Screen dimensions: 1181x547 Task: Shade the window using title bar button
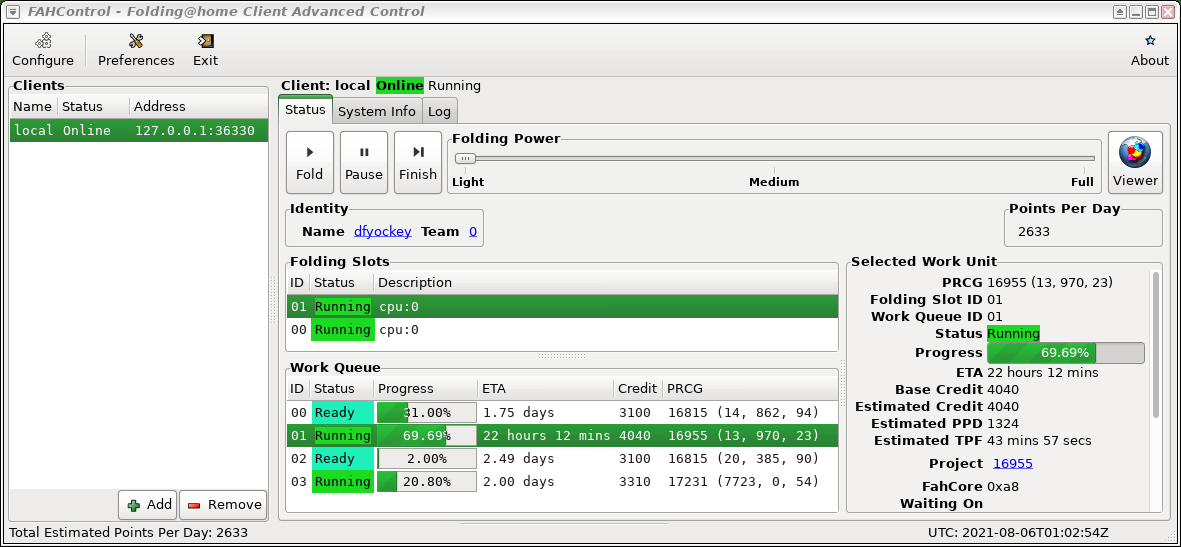[1120, 11]
